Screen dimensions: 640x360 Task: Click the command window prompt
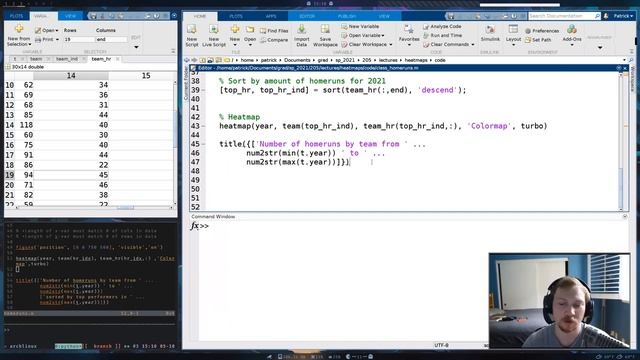(x=204, y=226)
